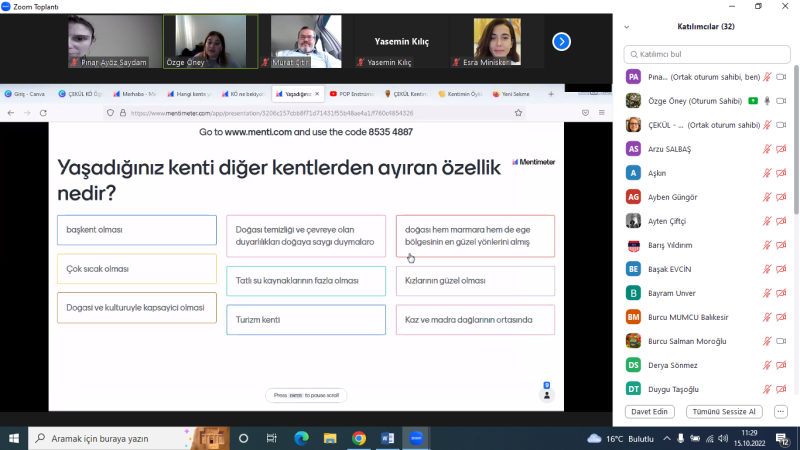Bookmark page with the star icon
This screenshot has height=450, width=800.
518,113
